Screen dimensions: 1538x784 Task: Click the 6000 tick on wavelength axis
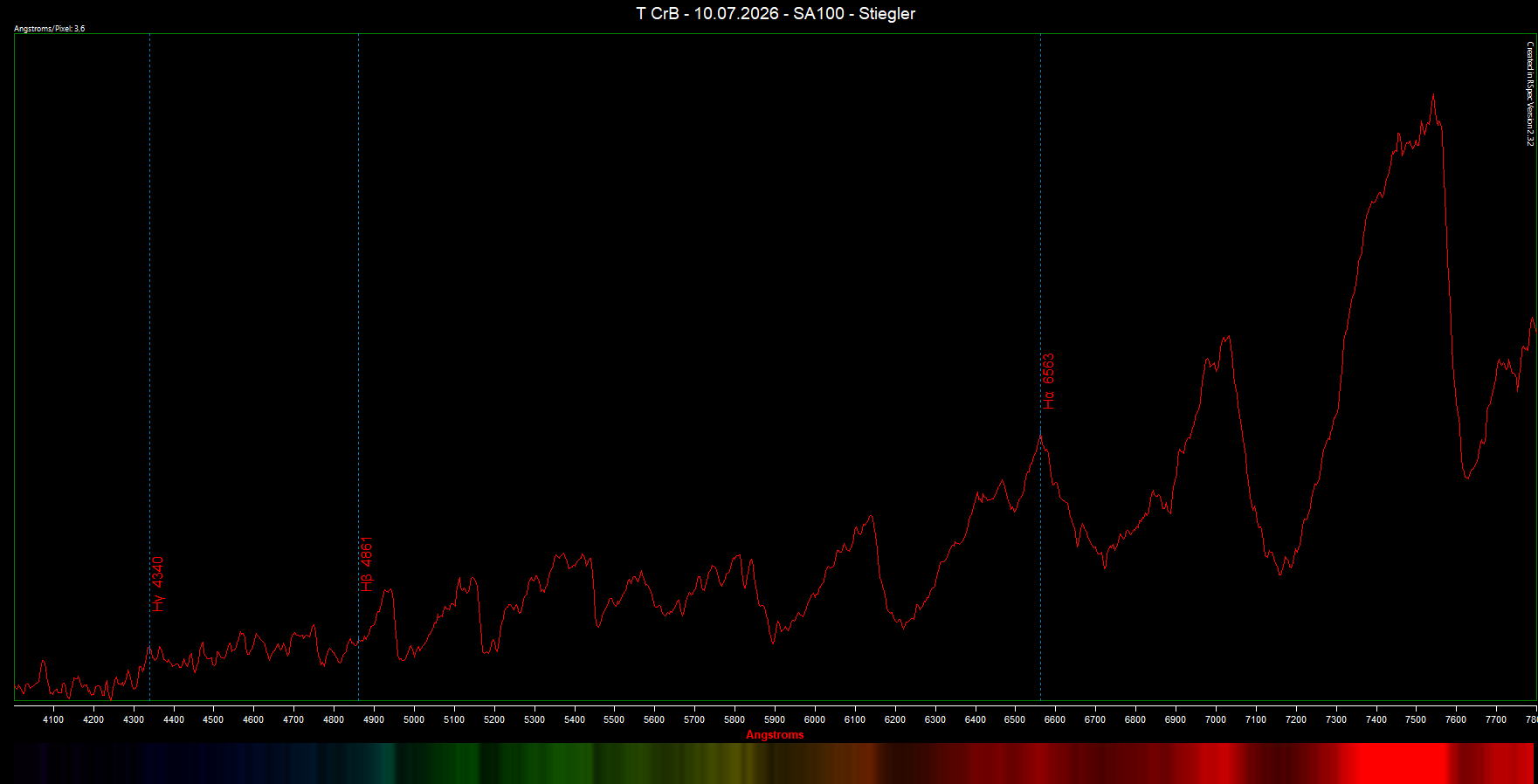tap(815, 719)
